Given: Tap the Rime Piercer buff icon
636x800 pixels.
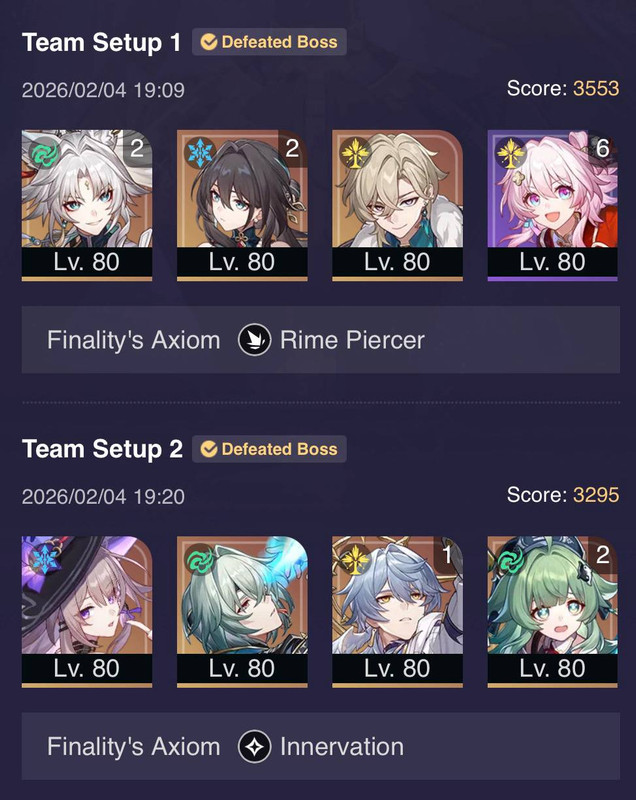Looking at the screenshot, I should pos(255,340).
